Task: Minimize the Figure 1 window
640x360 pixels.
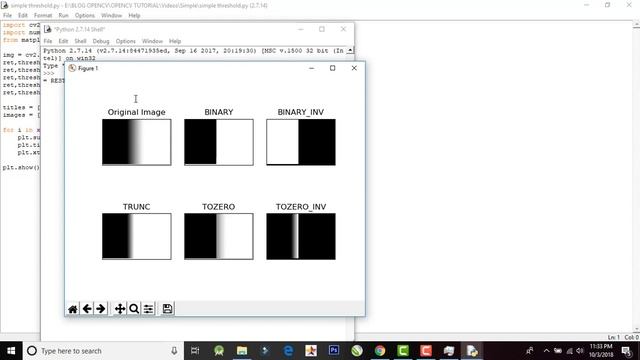Action: pos(311,68)
